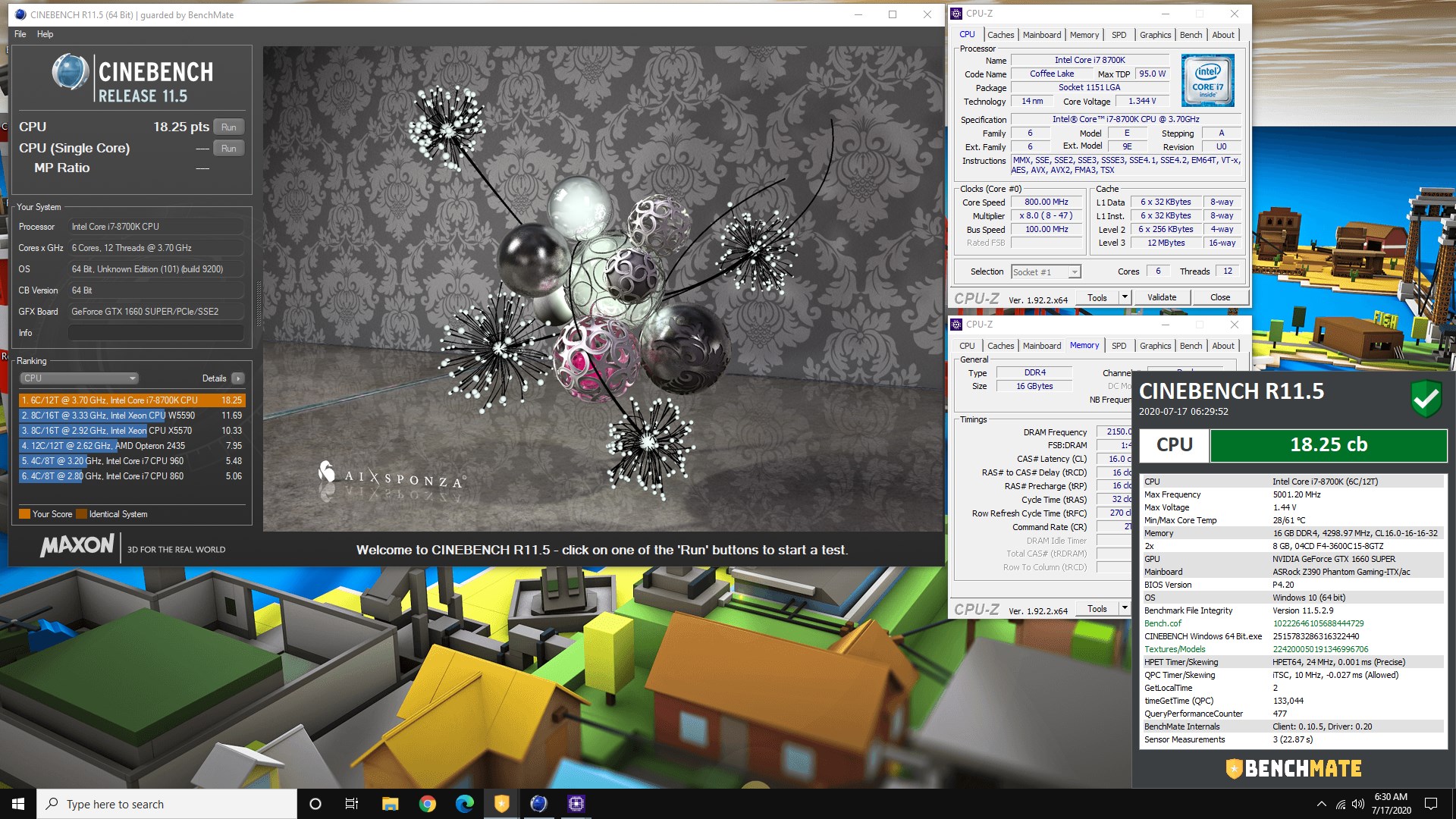Click the top CPU-Z window title icon
Screen dimensions: 1456x819
pyautogui.click(x=956, y=14)
